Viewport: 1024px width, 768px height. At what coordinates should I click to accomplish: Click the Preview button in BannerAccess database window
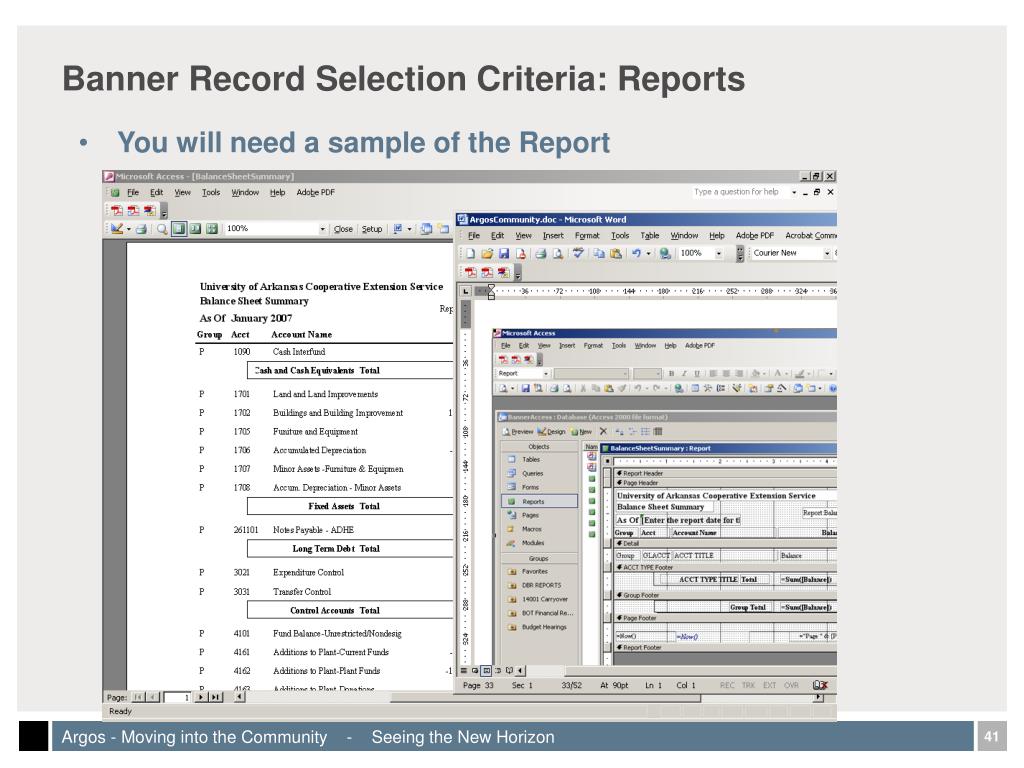pos(518,432)
